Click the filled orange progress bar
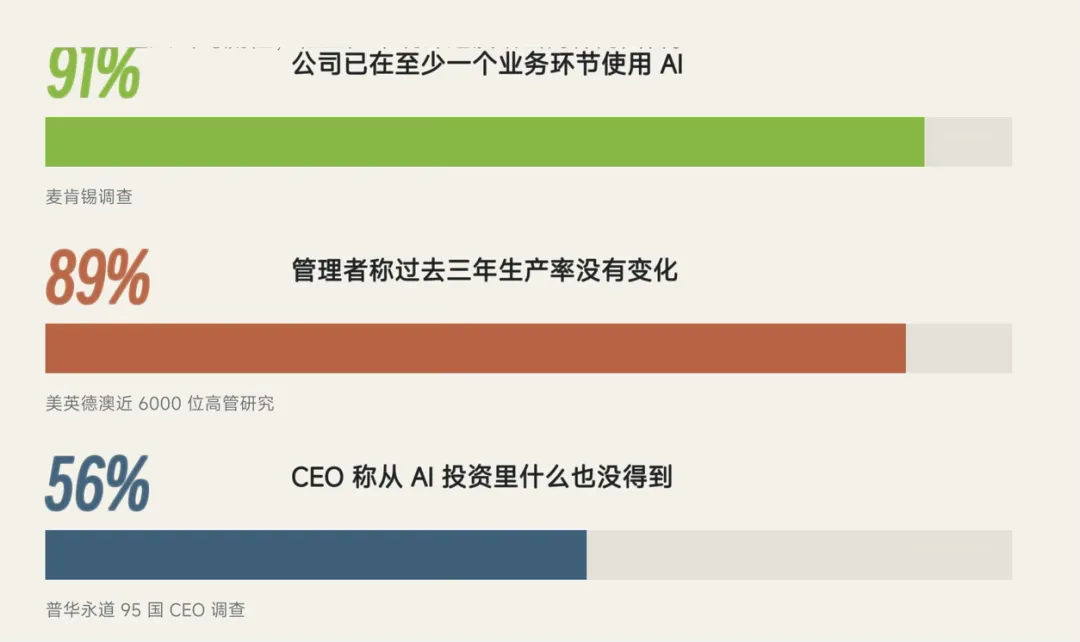Viewport: 1080px width, 642px height. [475, 349]
